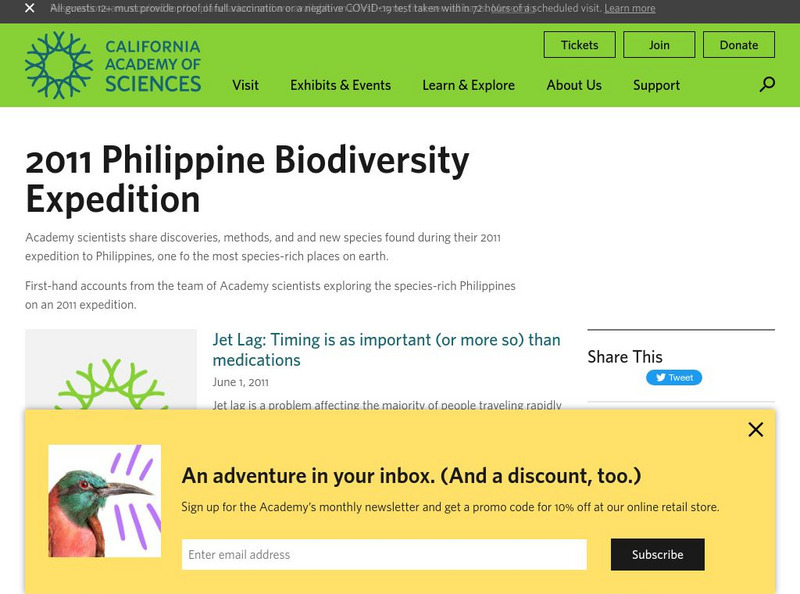800x594 pixels.
Task: Follow the Learn more link in banner
Action: pyautogui.click(x=630, y=8)
